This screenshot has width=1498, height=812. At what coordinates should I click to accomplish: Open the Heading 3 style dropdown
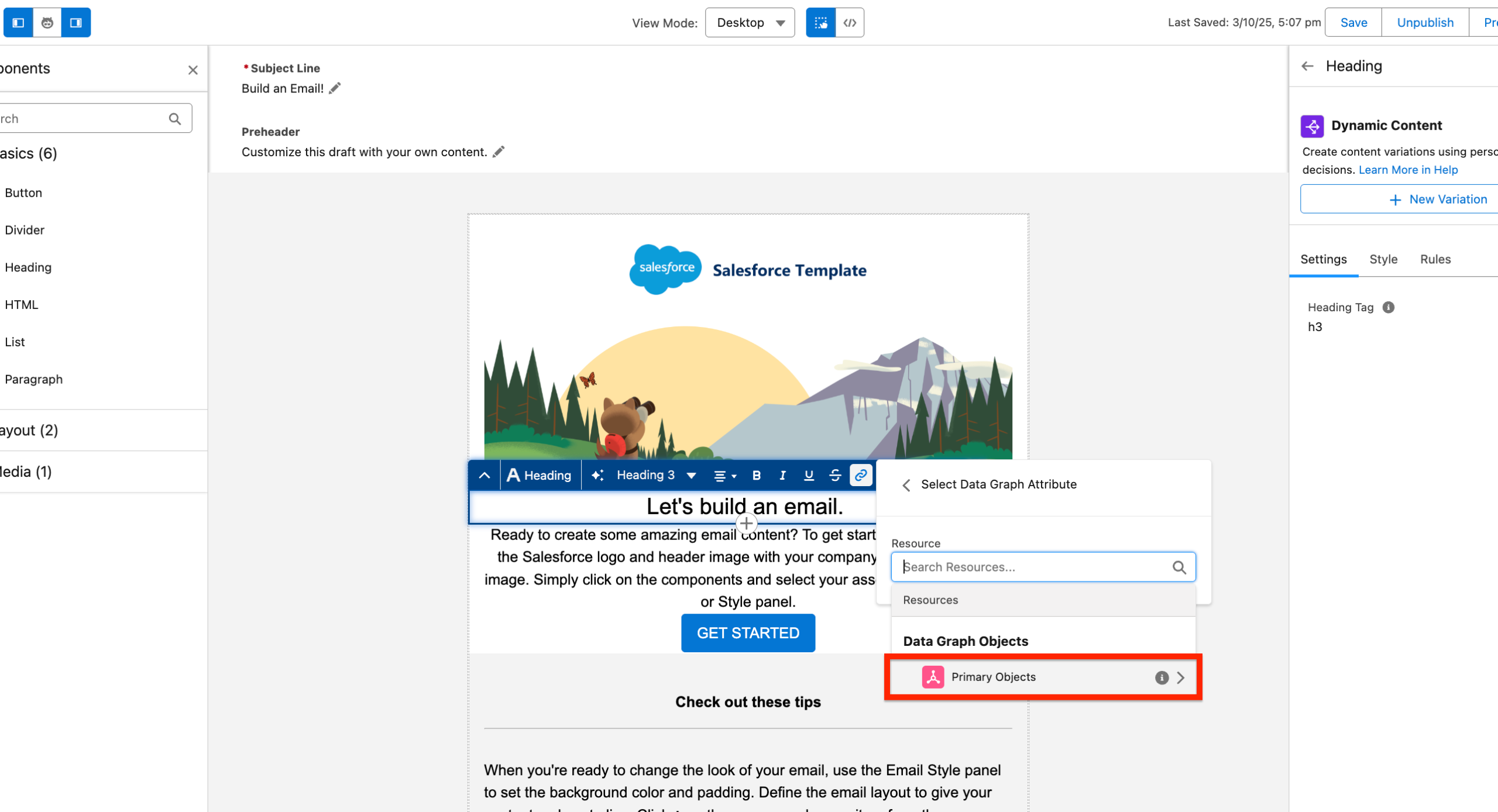pos(655,475)
